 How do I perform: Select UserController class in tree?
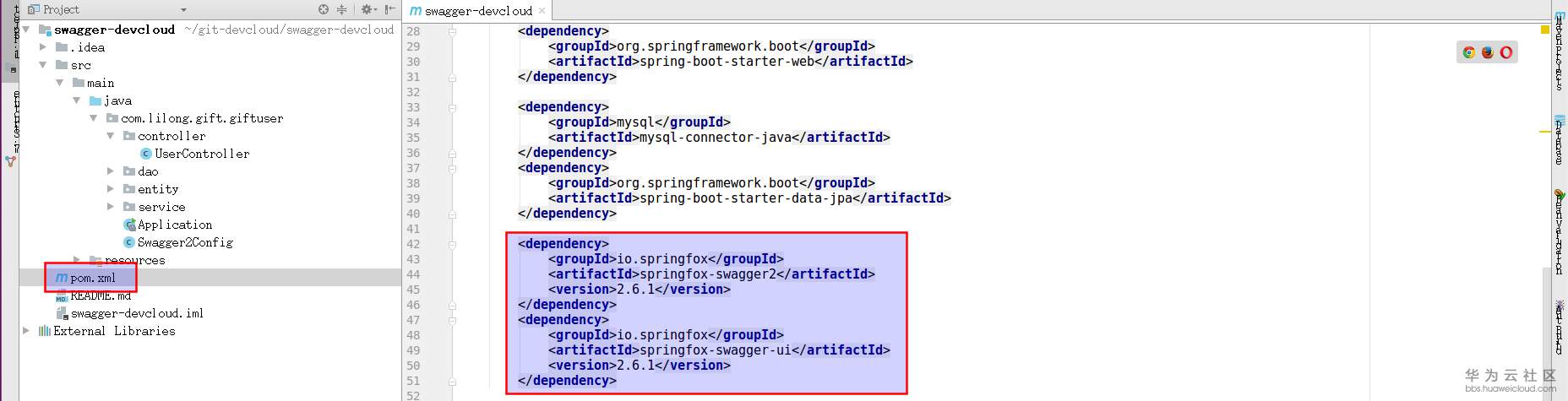194,154
